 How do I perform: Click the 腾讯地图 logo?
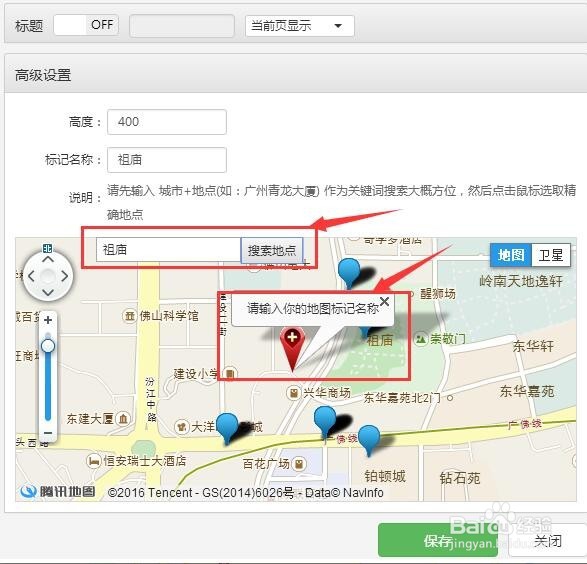[x=58, y=491]
